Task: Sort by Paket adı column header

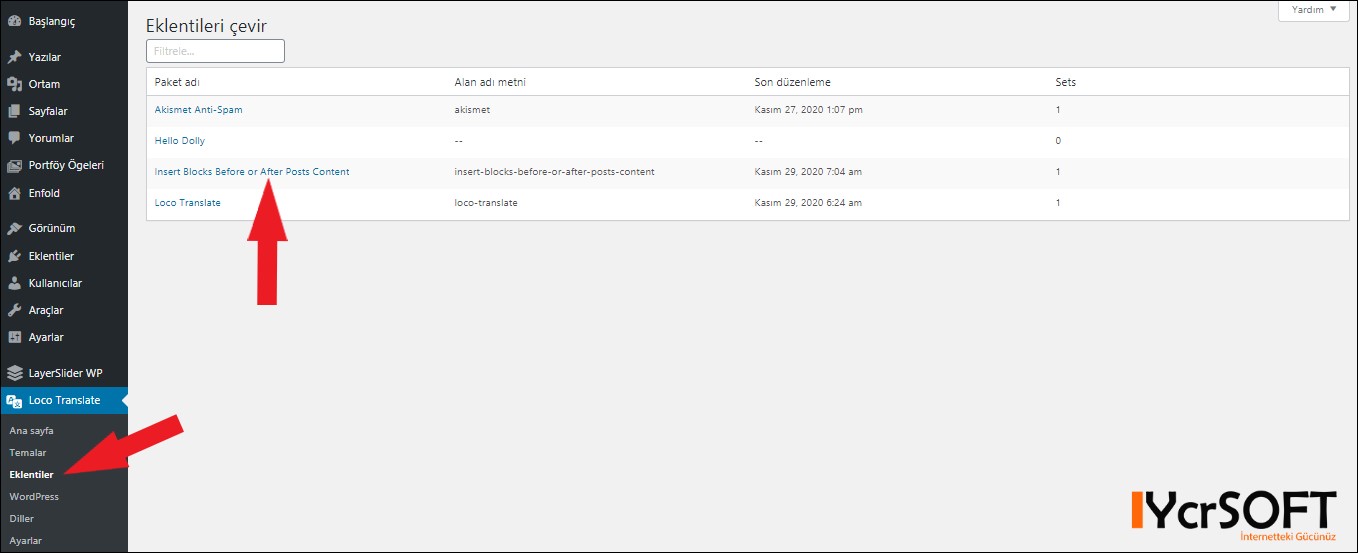Action: click(178, 82)
